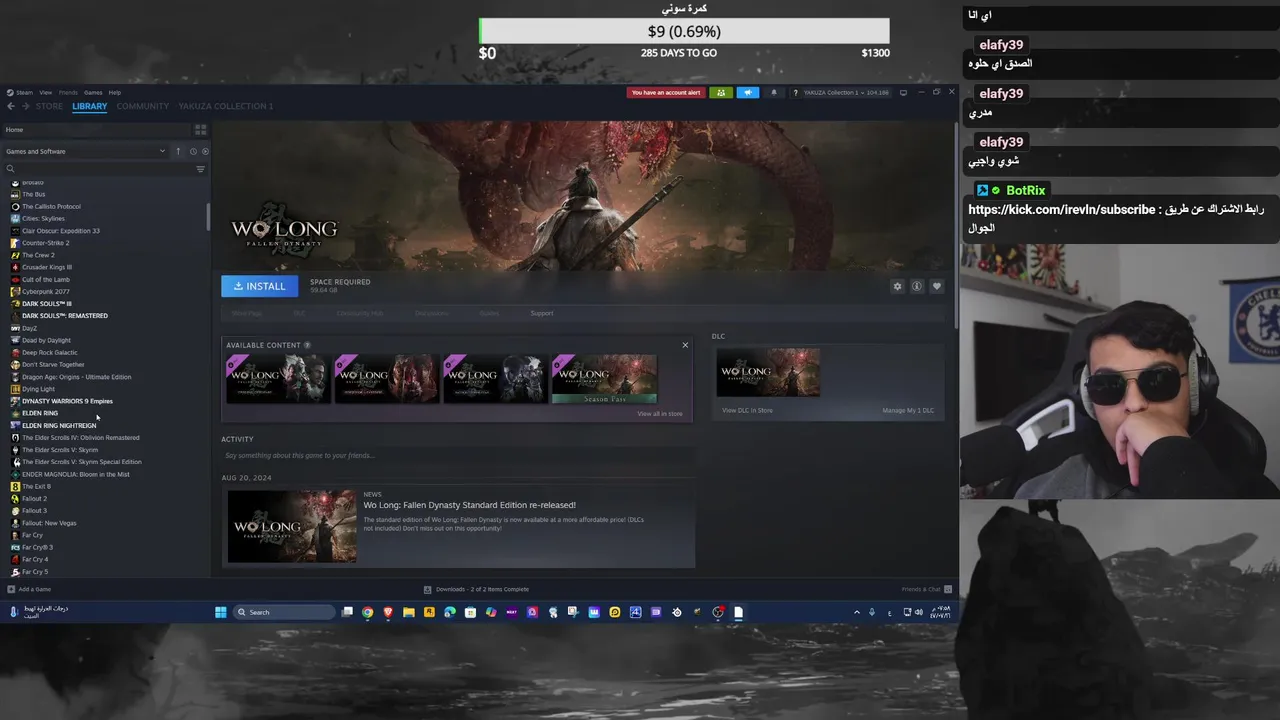The image size is (1280, 720).
Task: Open the COMMUNITY tab
Action: pyautogui.click(x=143, y=106)
